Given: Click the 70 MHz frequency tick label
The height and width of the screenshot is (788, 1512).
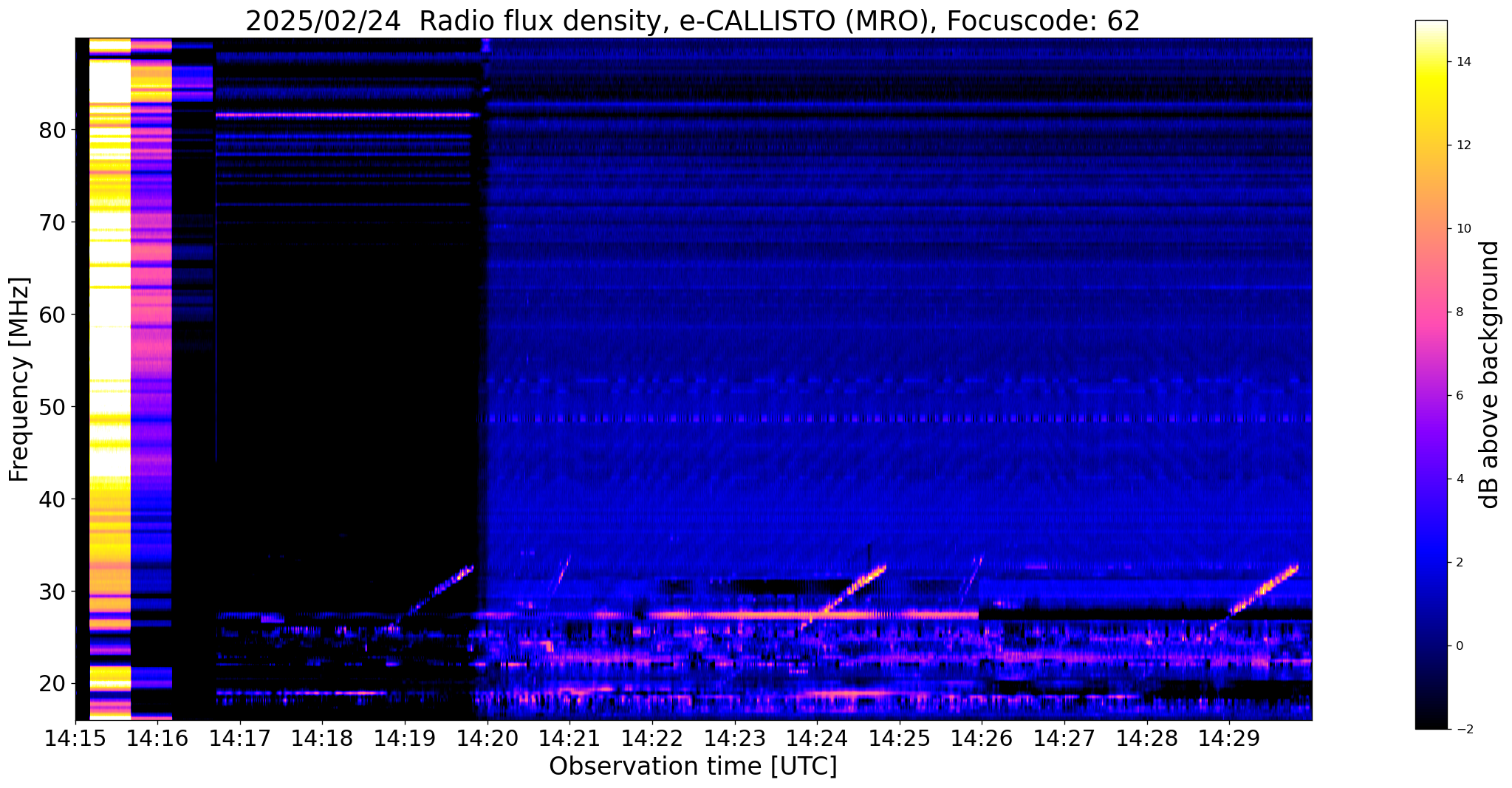Looking at the screenshot, I should [52, 222].
